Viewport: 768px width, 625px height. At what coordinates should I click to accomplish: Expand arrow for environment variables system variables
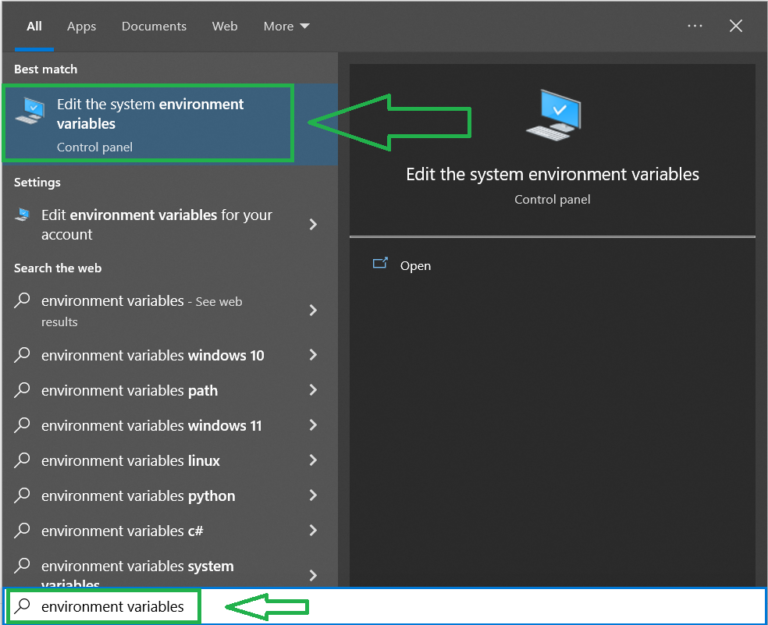pyautogui.click(x=313, y=576)
